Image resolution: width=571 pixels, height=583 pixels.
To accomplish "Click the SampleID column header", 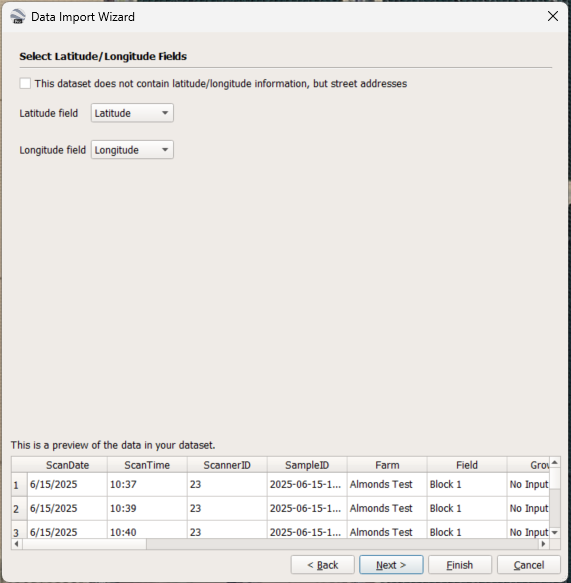I will click(307, 465).
